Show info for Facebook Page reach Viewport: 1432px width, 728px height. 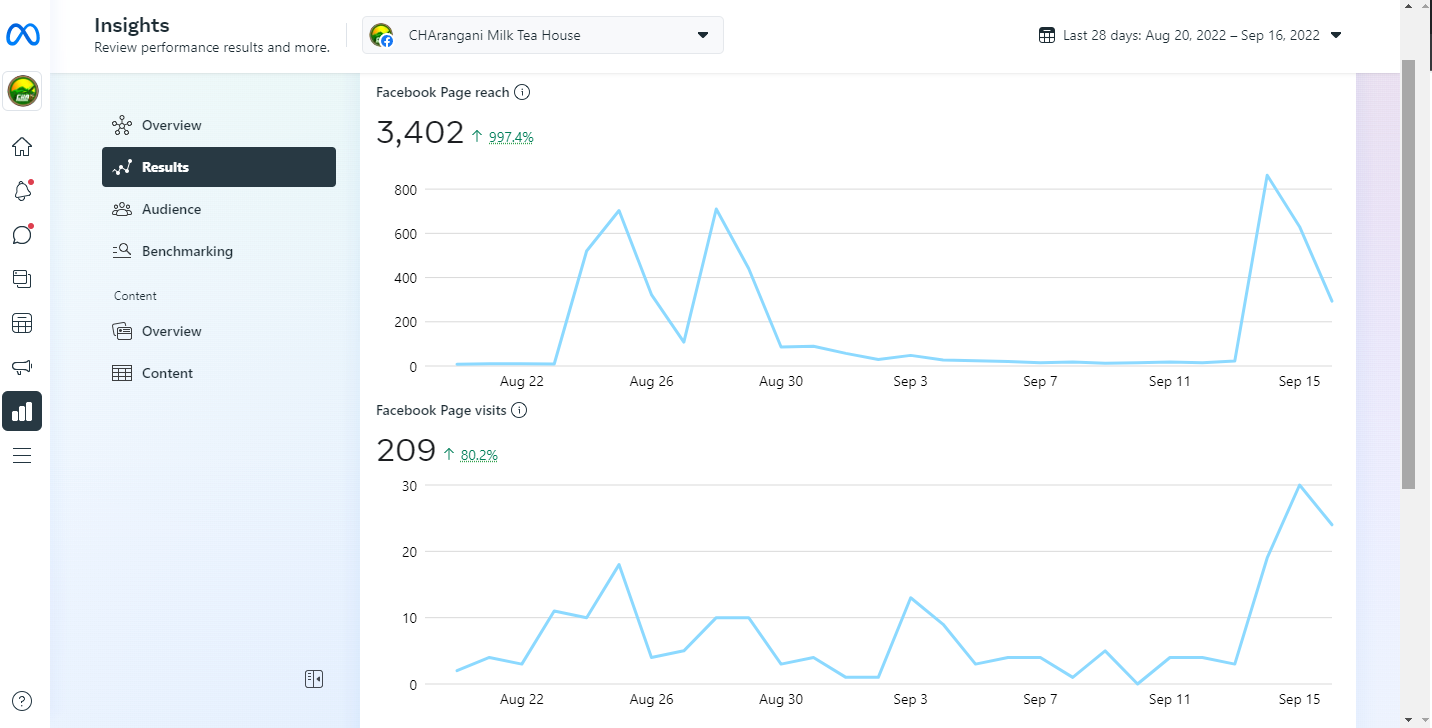(x=521, y=92)
